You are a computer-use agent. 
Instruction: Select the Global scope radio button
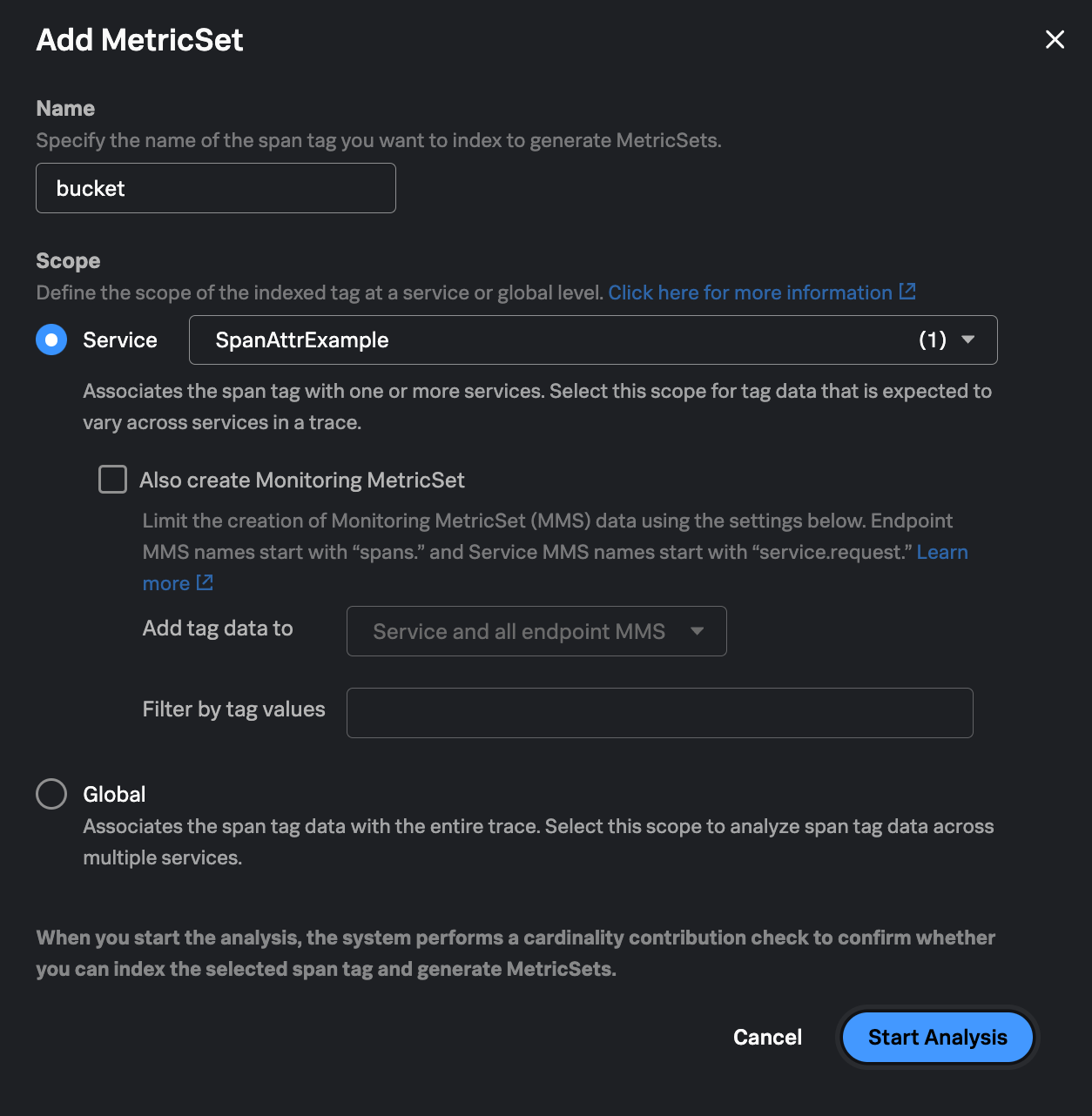(x=51, y=793)
